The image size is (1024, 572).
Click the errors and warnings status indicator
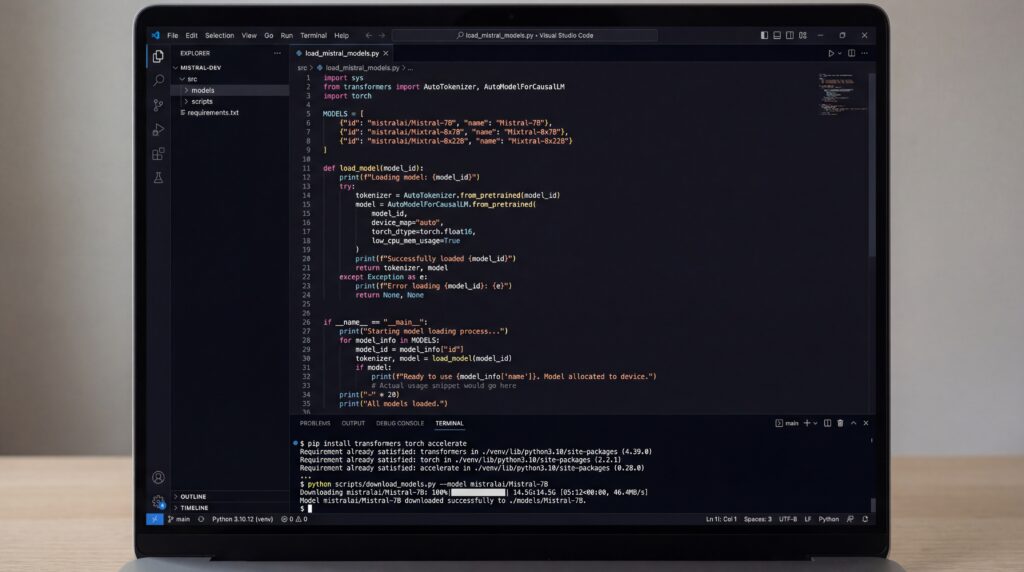pyautogui.click(x=295, y=519)
